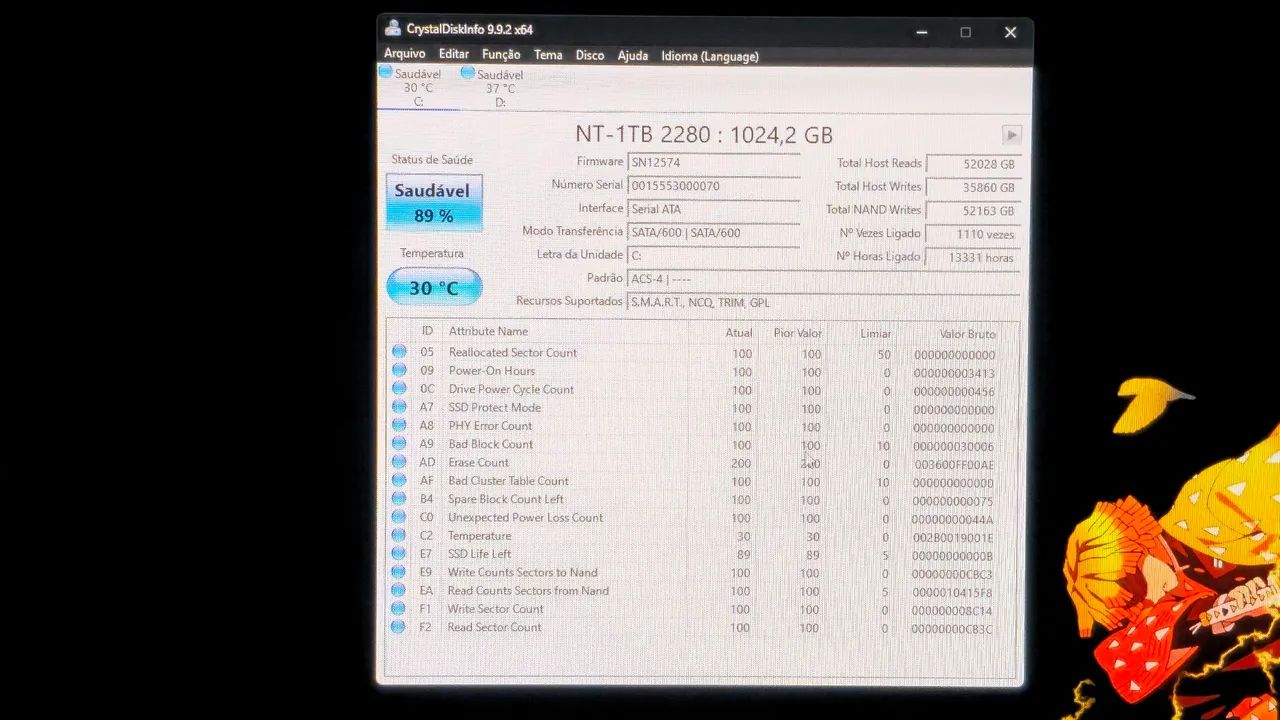Click the Letra da Unidade field C:
The width and height of the screenshot is (1280, 720).
(x=713, y=256)
